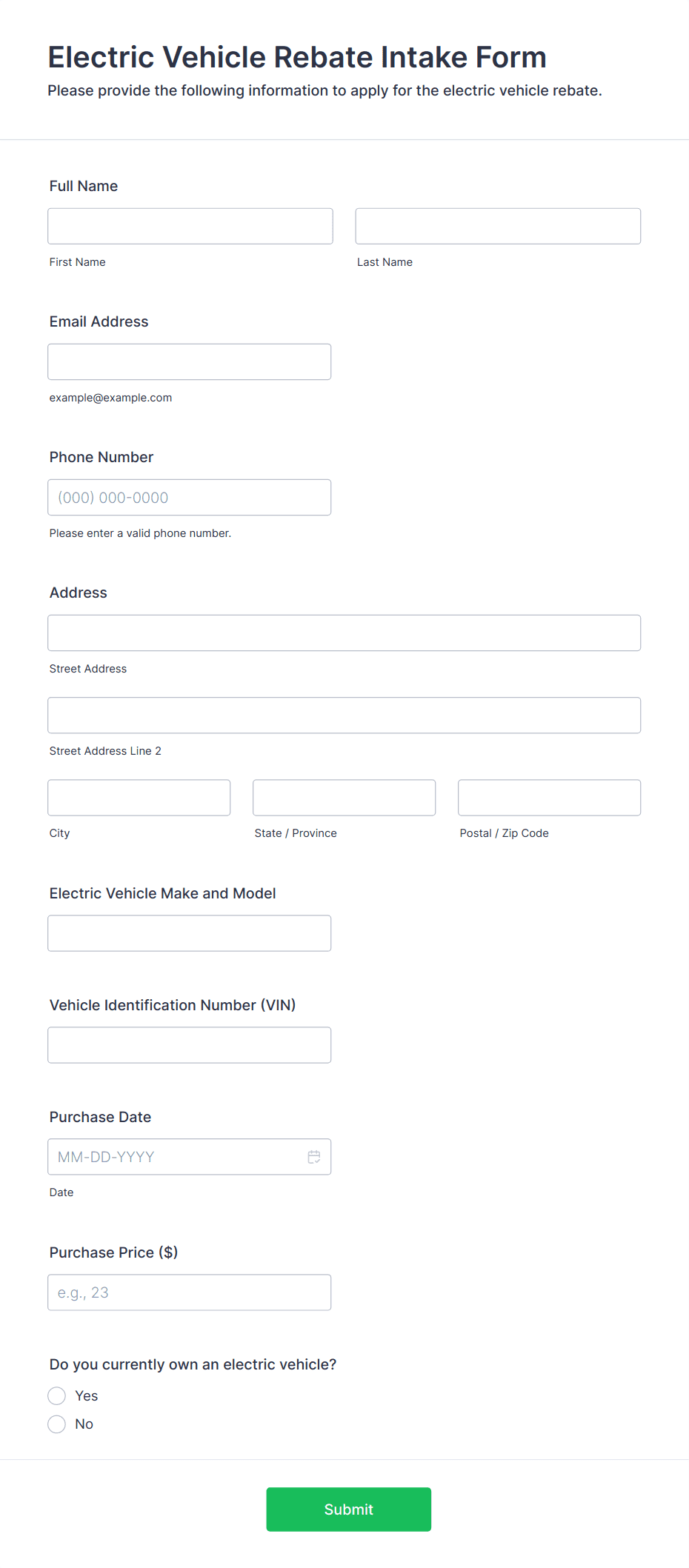Select the No radio button
This screenshot has width=689, height=1568.
(x=57, y=1424)
